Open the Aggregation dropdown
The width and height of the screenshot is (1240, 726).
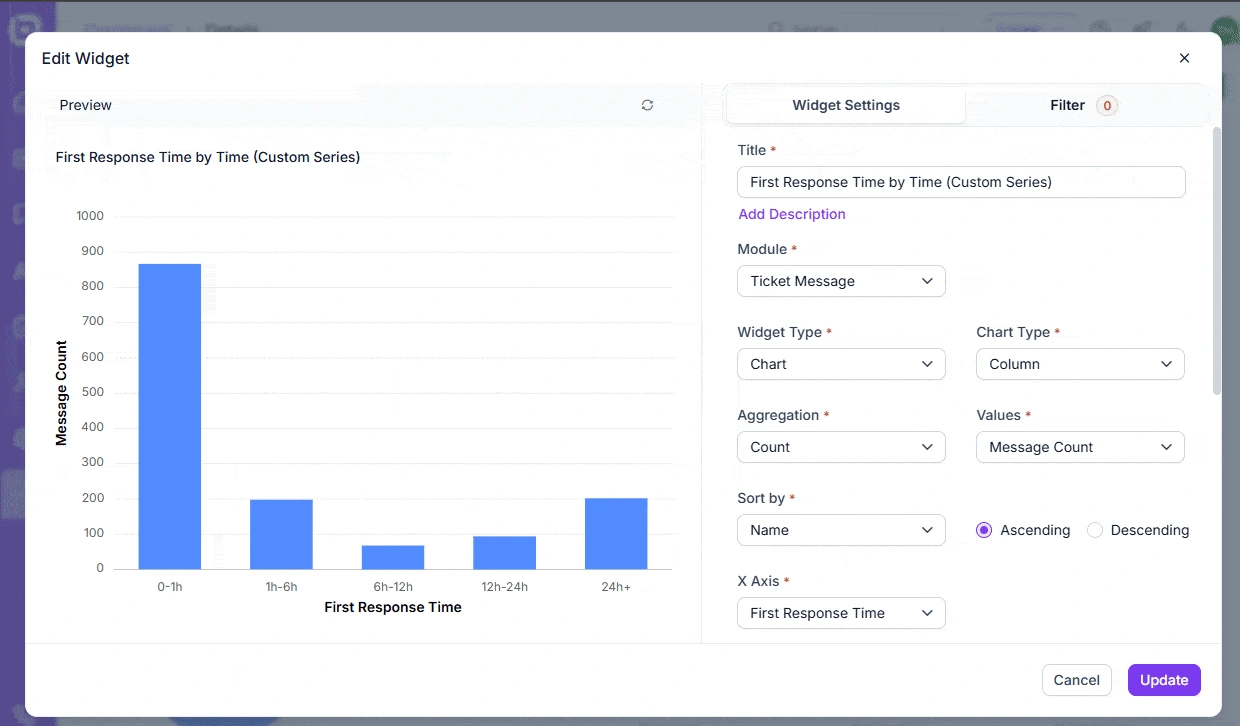click(841, 447)
